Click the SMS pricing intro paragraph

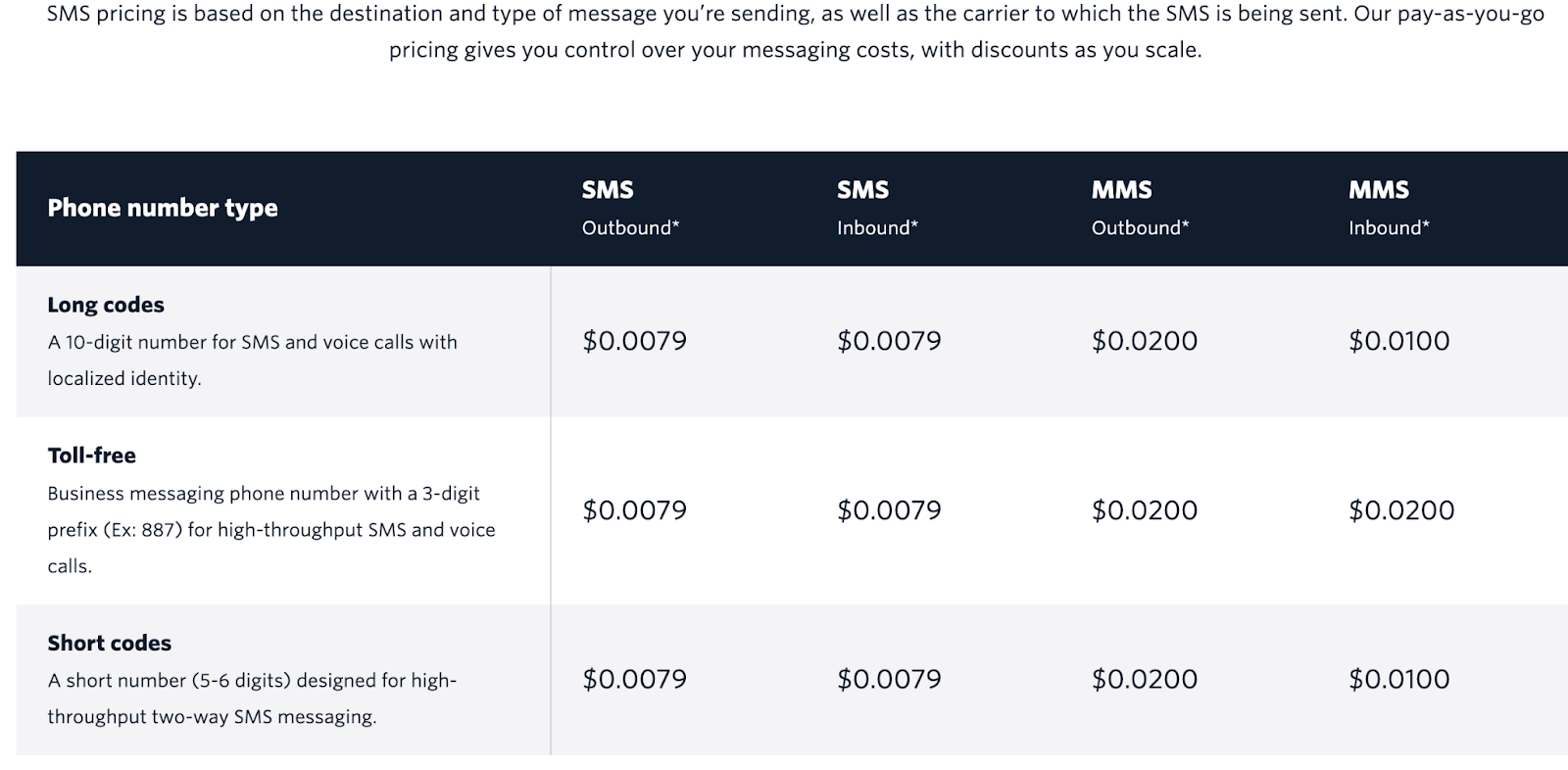click(x=795, y=32)
